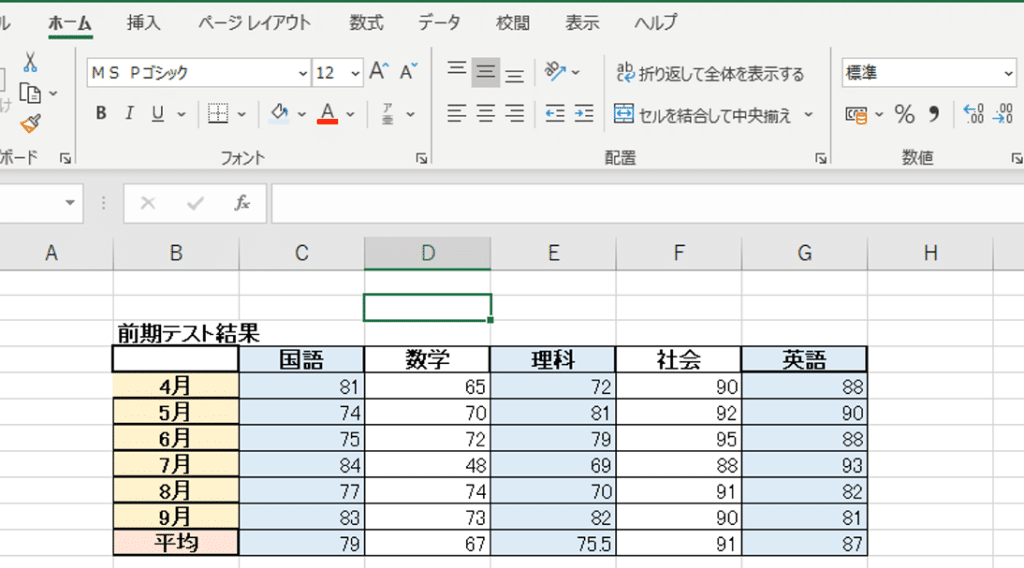The height and width of the screenshot is (568, 1024).
Task: Click the Cut scissors icon
Action: pos(29,62)
